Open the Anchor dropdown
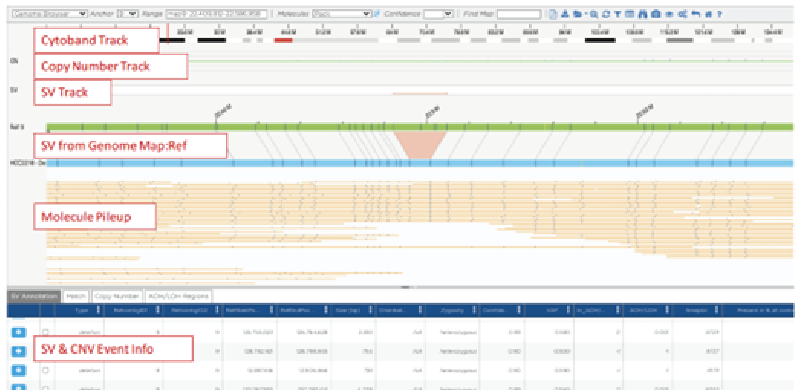 [127, 14]
